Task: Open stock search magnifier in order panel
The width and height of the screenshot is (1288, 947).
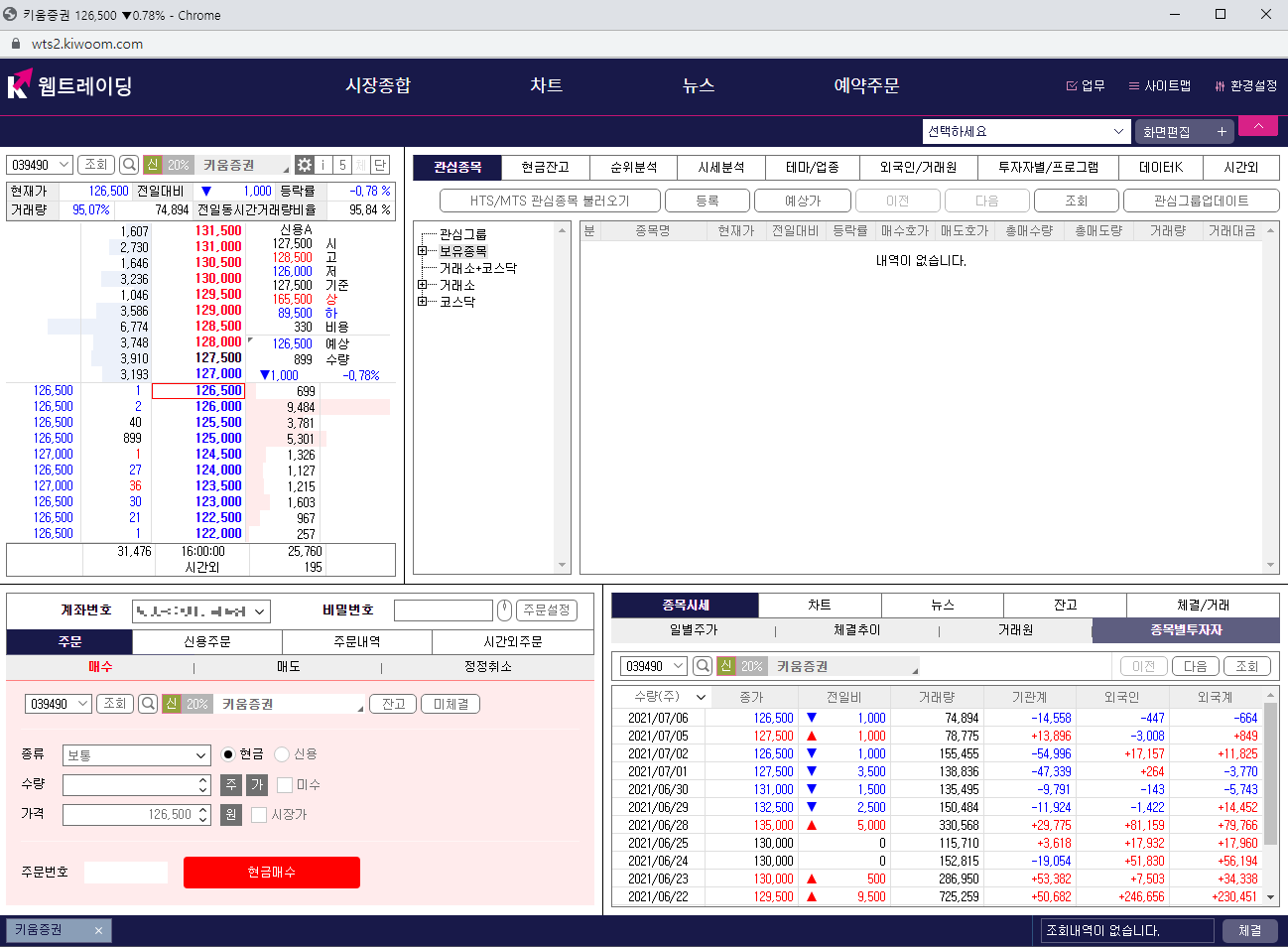Action: pyautogui.click(x=148, y=704)
